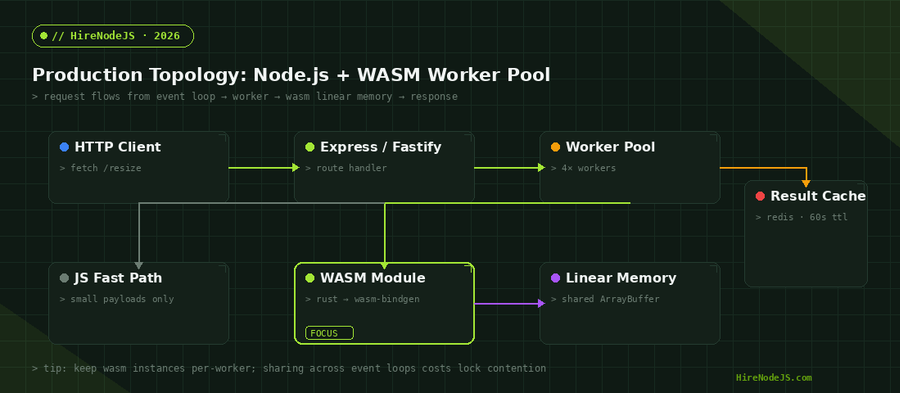
Task: Select the HTTP Client node
Action: [x=139, y=168]
